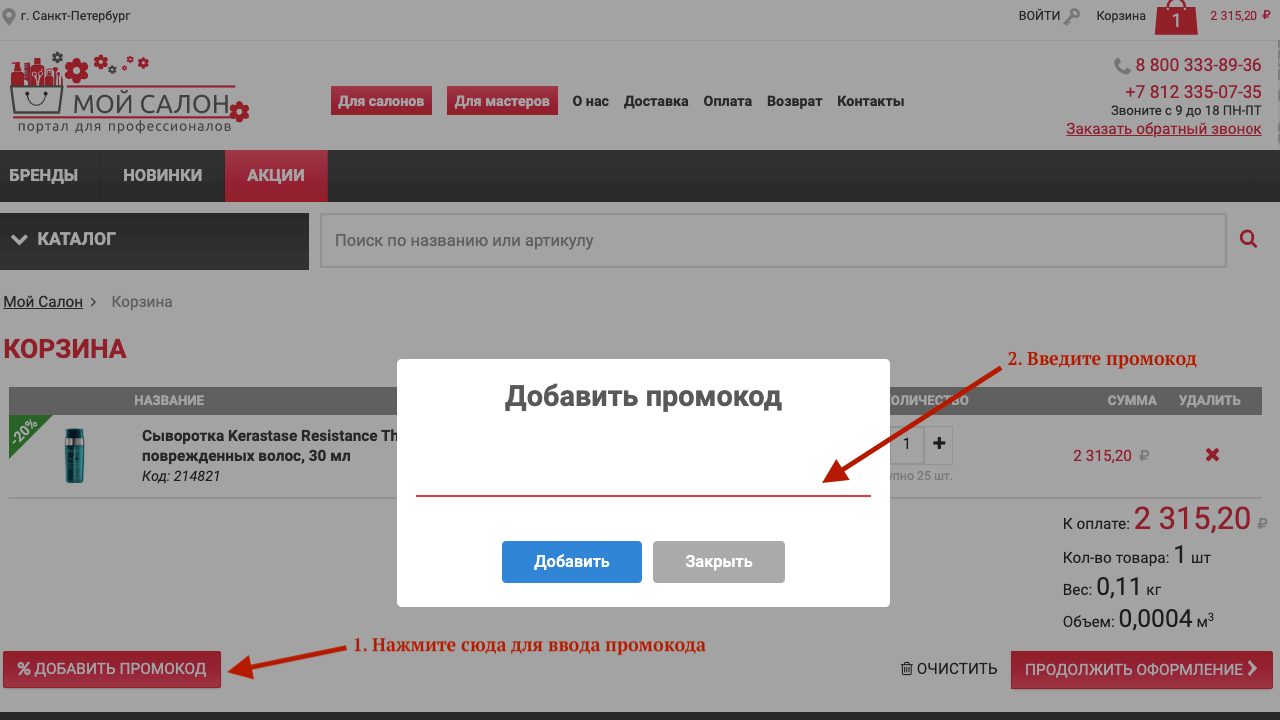Switch to Акции tab
This screenshot has width=1280, height=720.
click(276, 176)
